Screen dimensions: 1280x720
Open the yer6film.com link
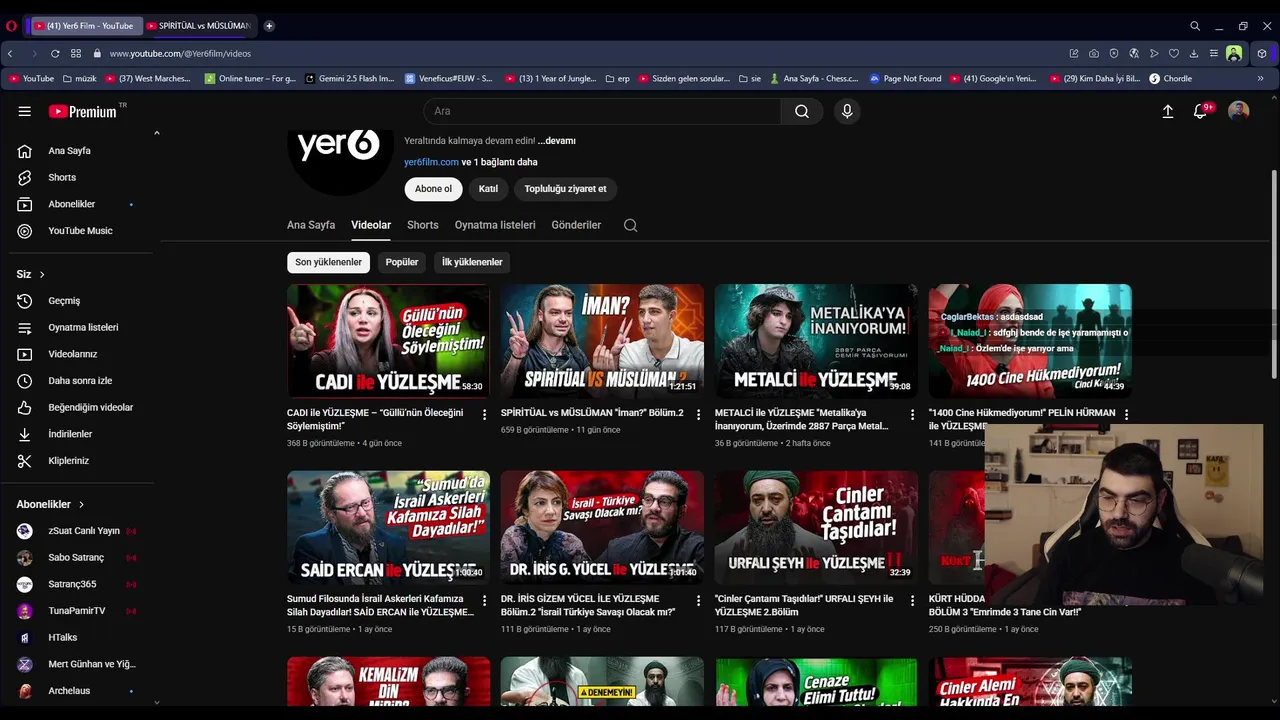coord(431,162)
